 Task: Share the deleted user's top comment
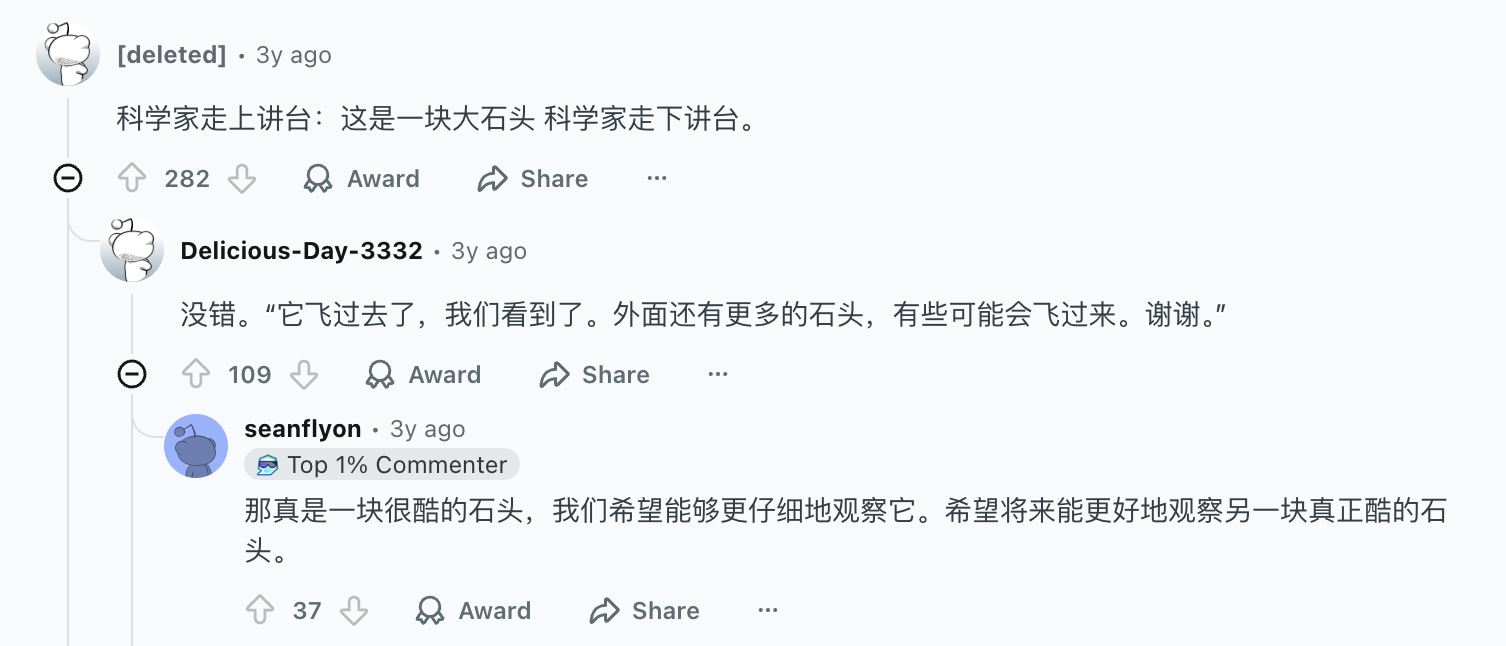[x=533, y=179]
